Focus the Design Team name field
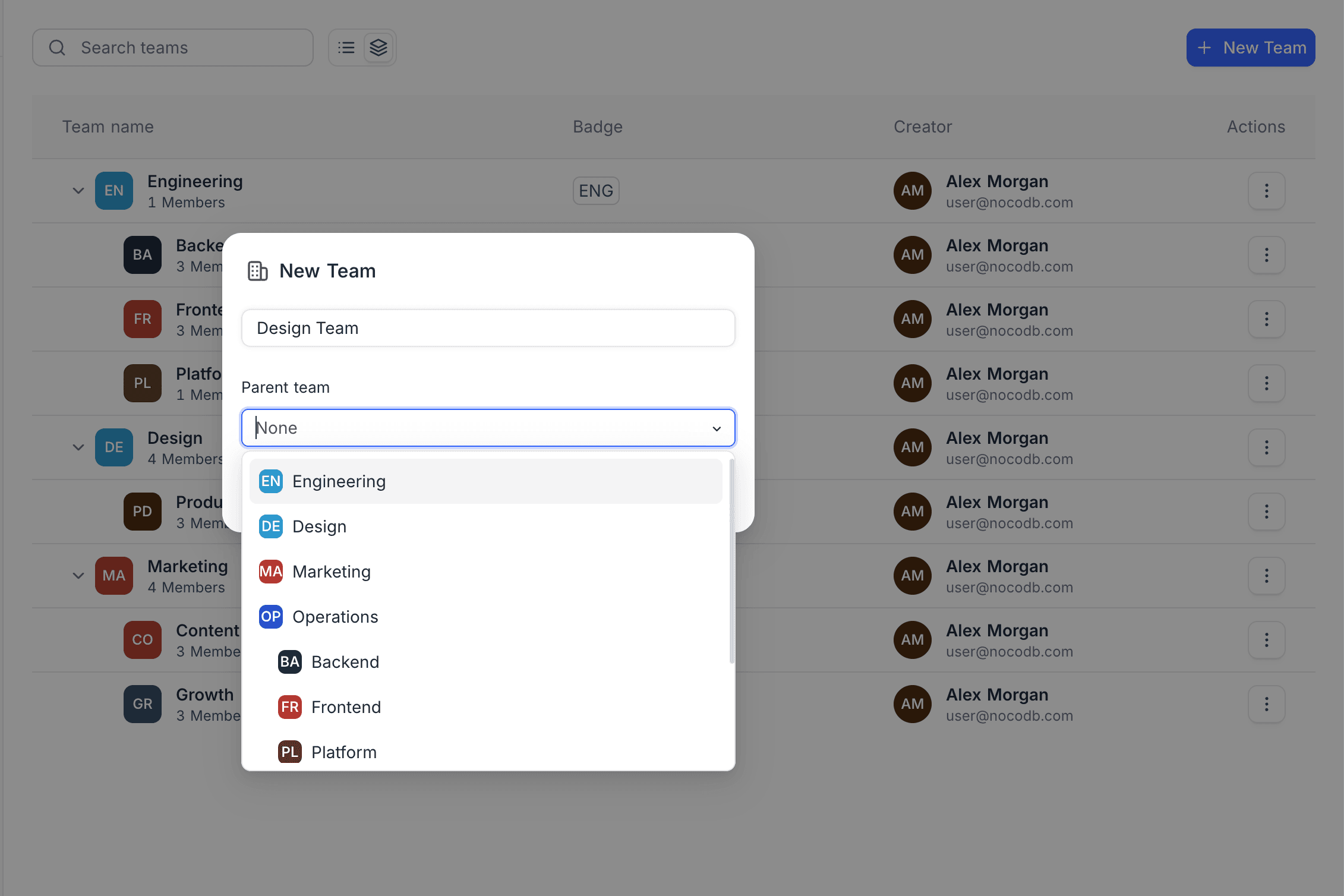This screenshot has height=896, width=1344. tap(488, 328)
